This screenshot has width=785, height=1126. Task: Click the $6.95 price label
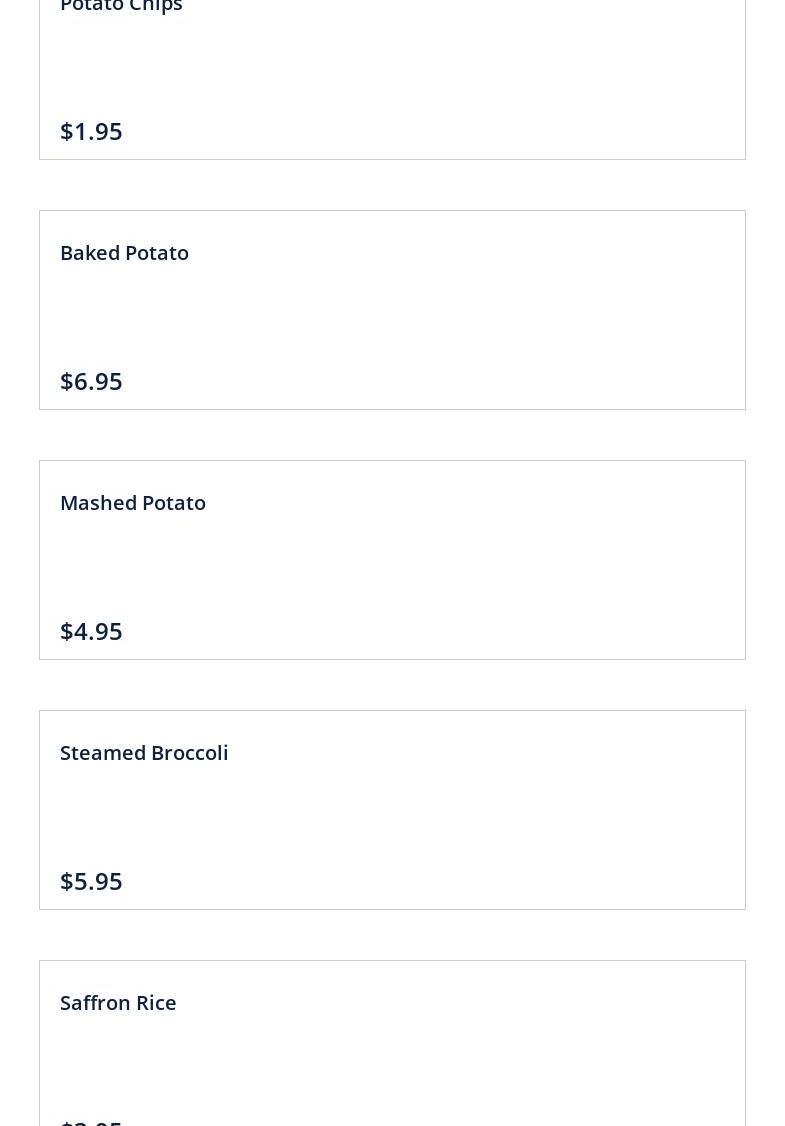click(91, 381)
